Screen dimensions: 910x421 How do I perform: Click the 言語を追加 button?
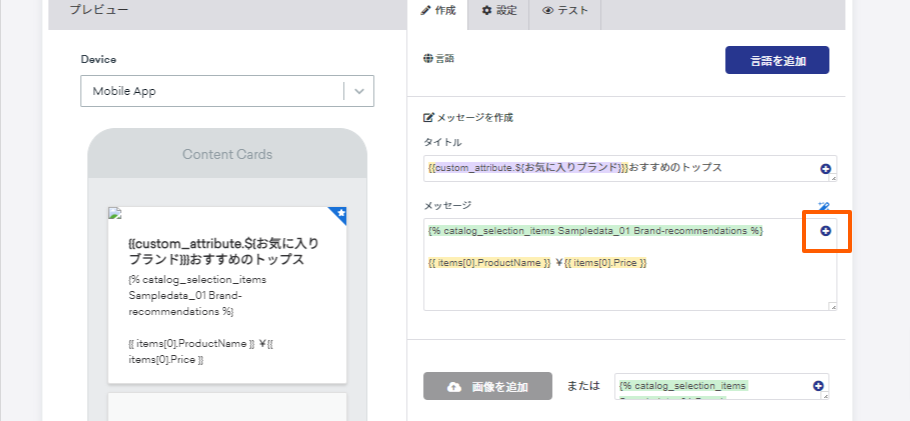(777, 60)
